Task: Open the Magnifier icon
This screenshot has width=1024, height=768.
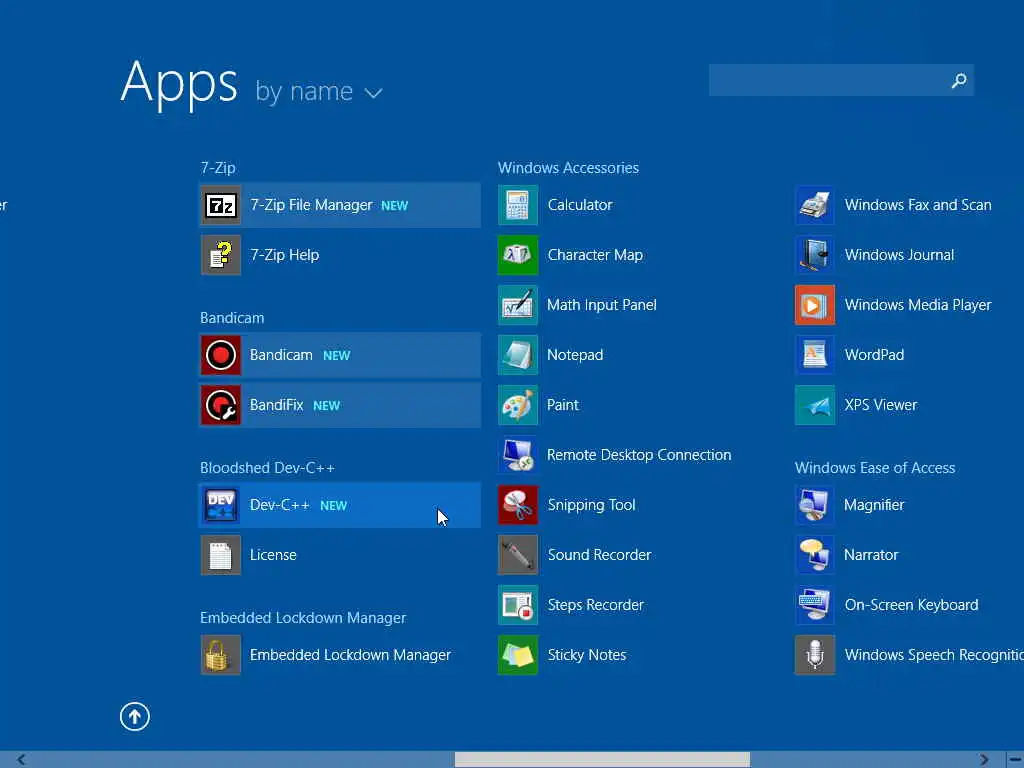Action: 815,505
